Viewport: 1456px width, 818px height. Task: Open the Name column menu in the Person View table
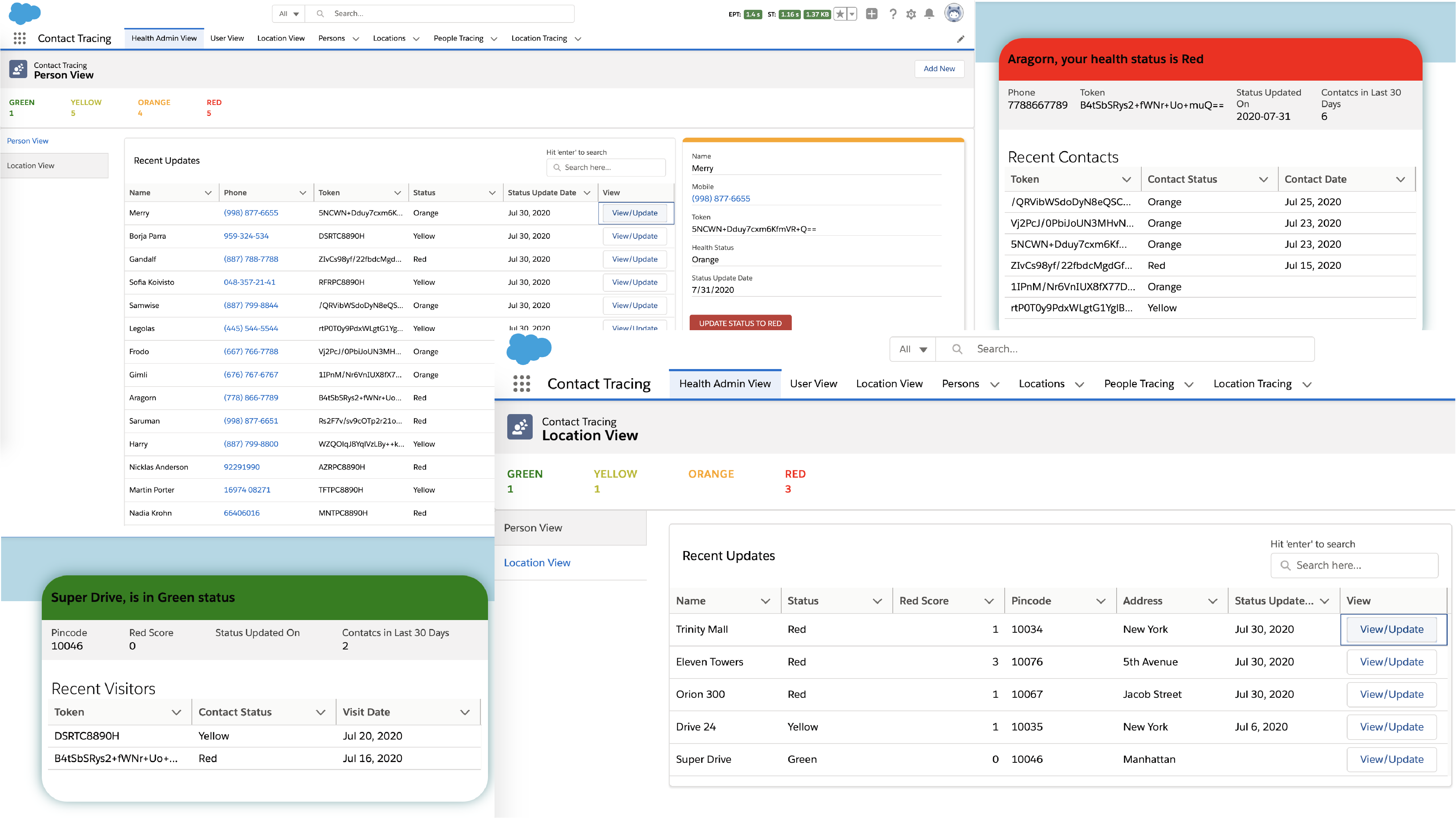coord(208,193)
